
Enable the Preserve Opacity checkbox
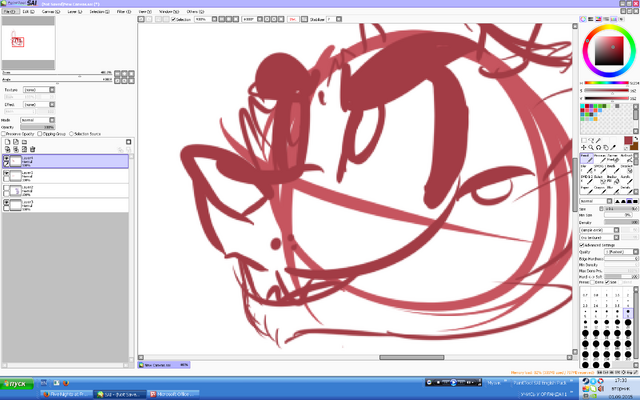pyautogui.click(x=4, y=134)
